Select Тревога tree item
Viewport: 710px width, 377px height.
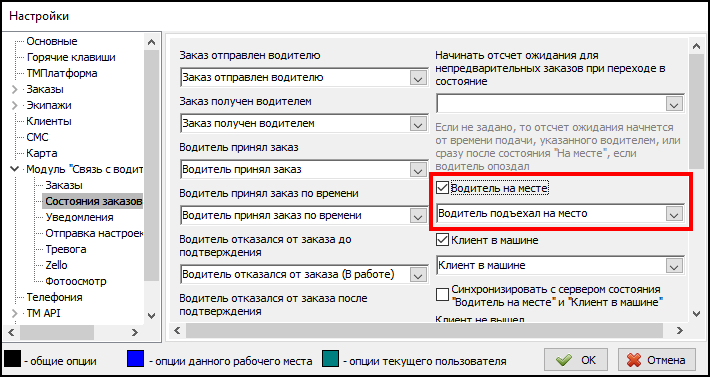coord(66,249)
